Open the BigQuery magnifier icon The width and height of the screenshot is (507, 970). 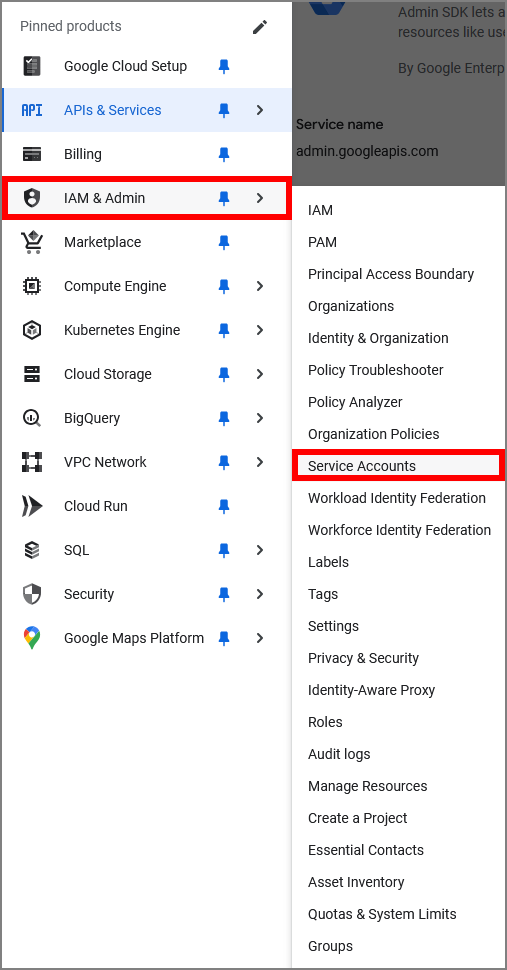click(32, 418)
